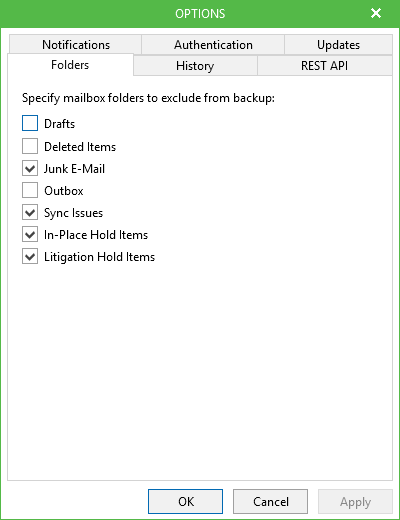This screenshot has width=400, height=520.
Task: Click the 'Specify mailbox folders to exclude' label
Action: click(x=148, y=98)
